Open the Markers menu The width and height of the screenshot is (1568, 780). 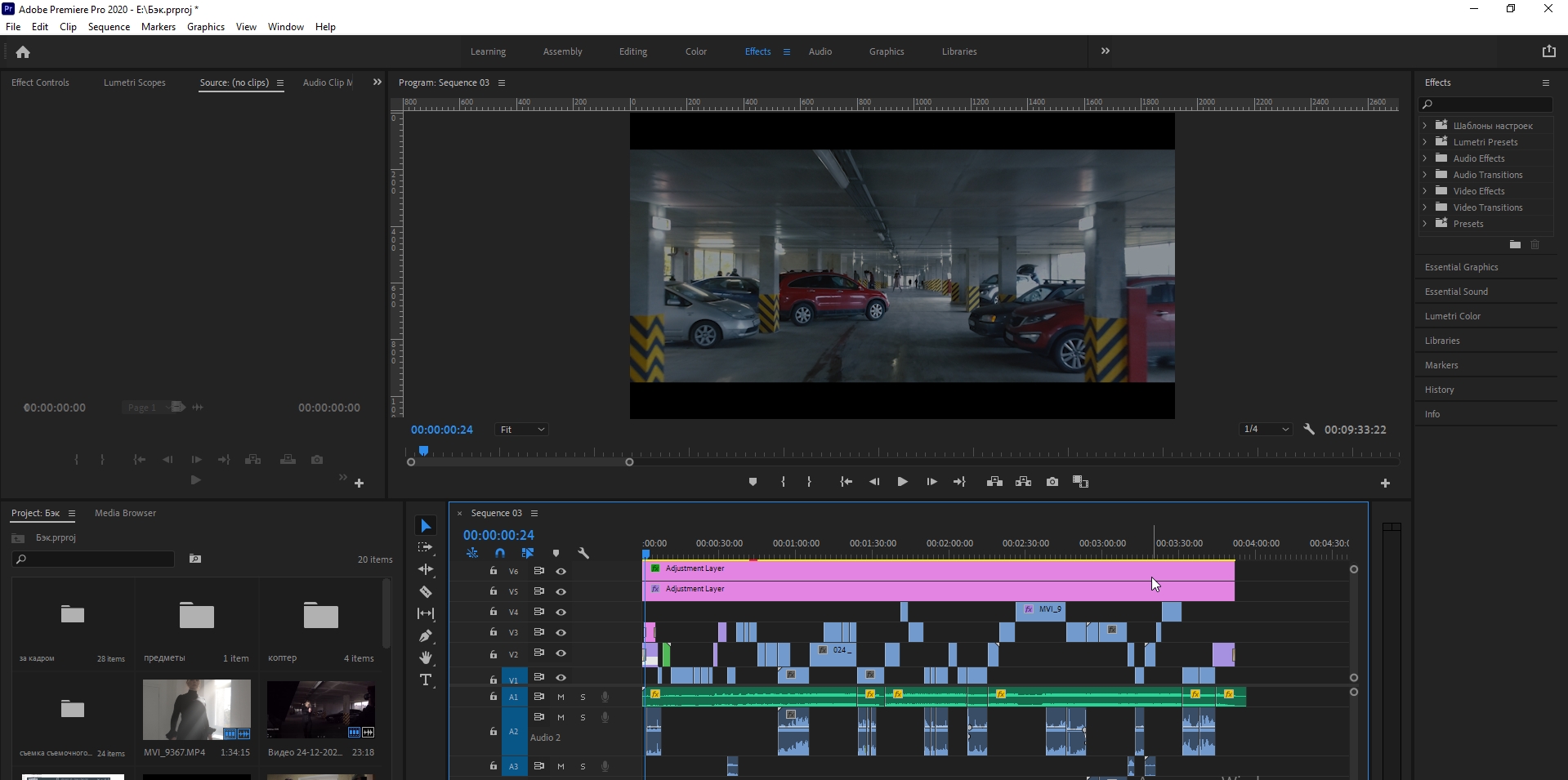click(158, 27)
